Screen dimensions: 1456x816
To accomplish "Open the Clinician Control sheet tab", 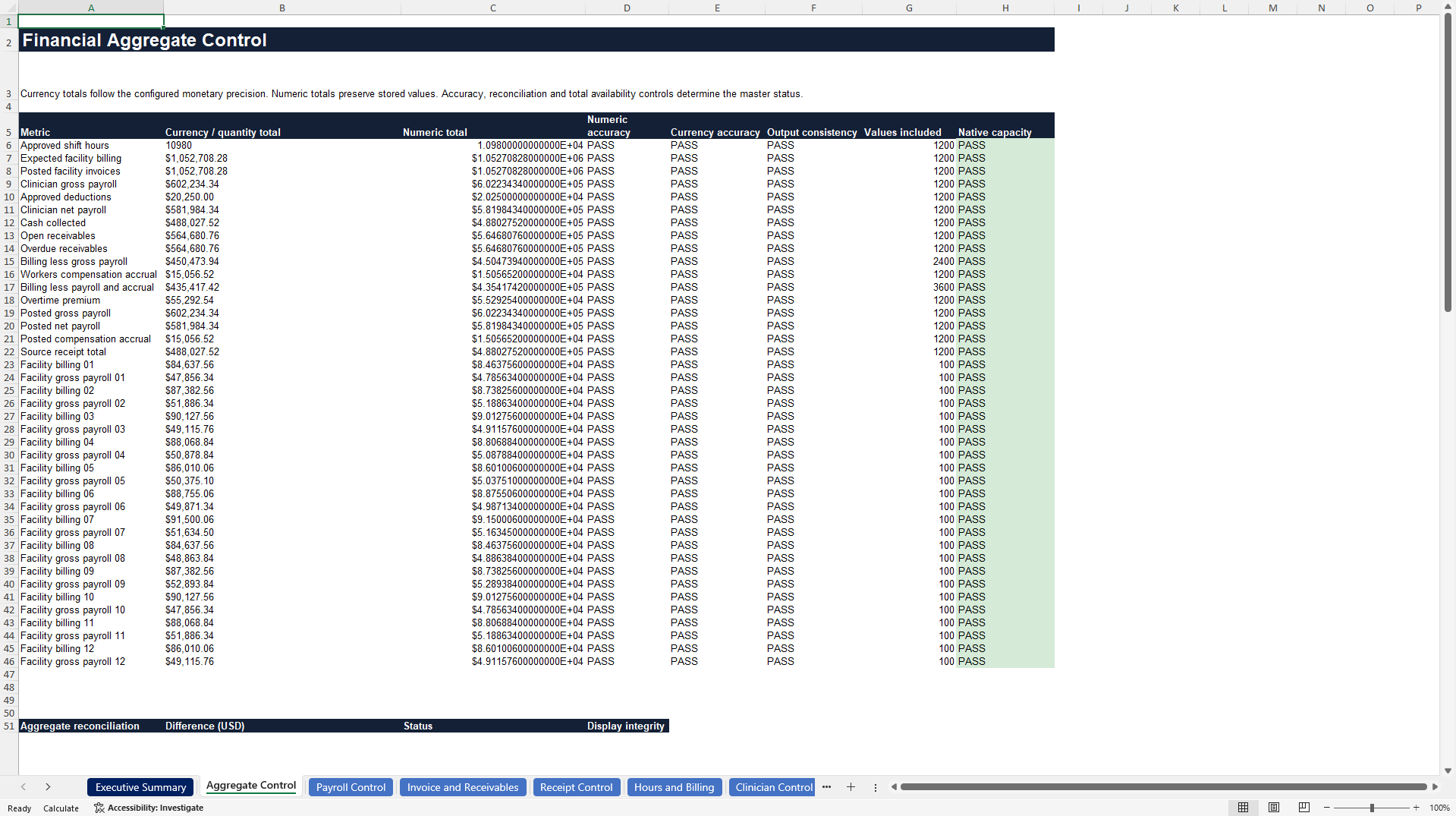I will pos(772,787).
